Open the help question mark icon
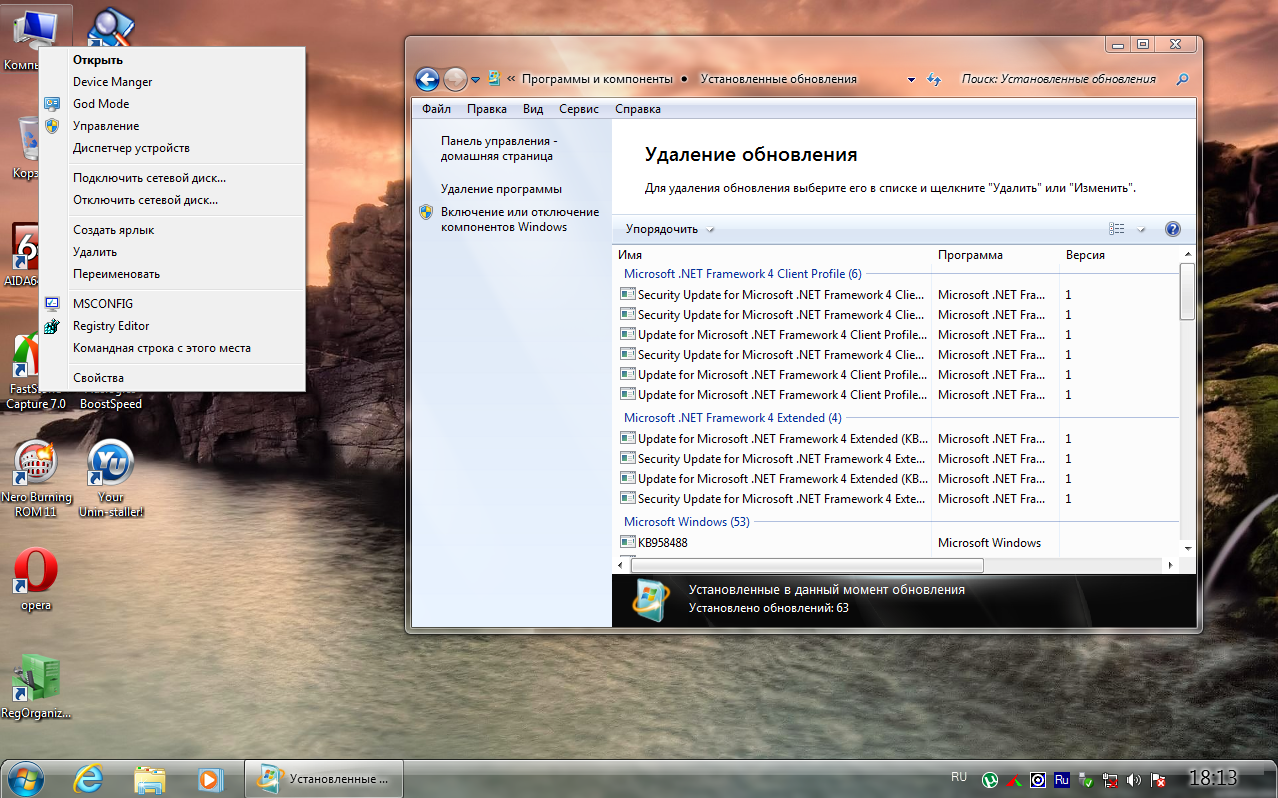The image size is (1278, 798). point(1173,229)
